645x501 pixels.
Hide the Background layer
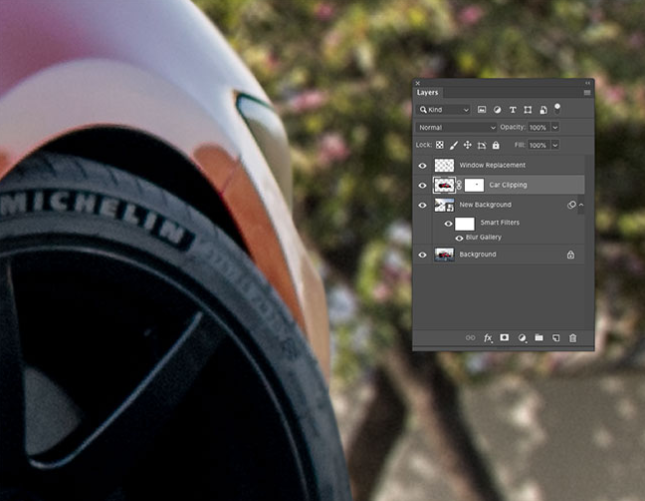422,255
